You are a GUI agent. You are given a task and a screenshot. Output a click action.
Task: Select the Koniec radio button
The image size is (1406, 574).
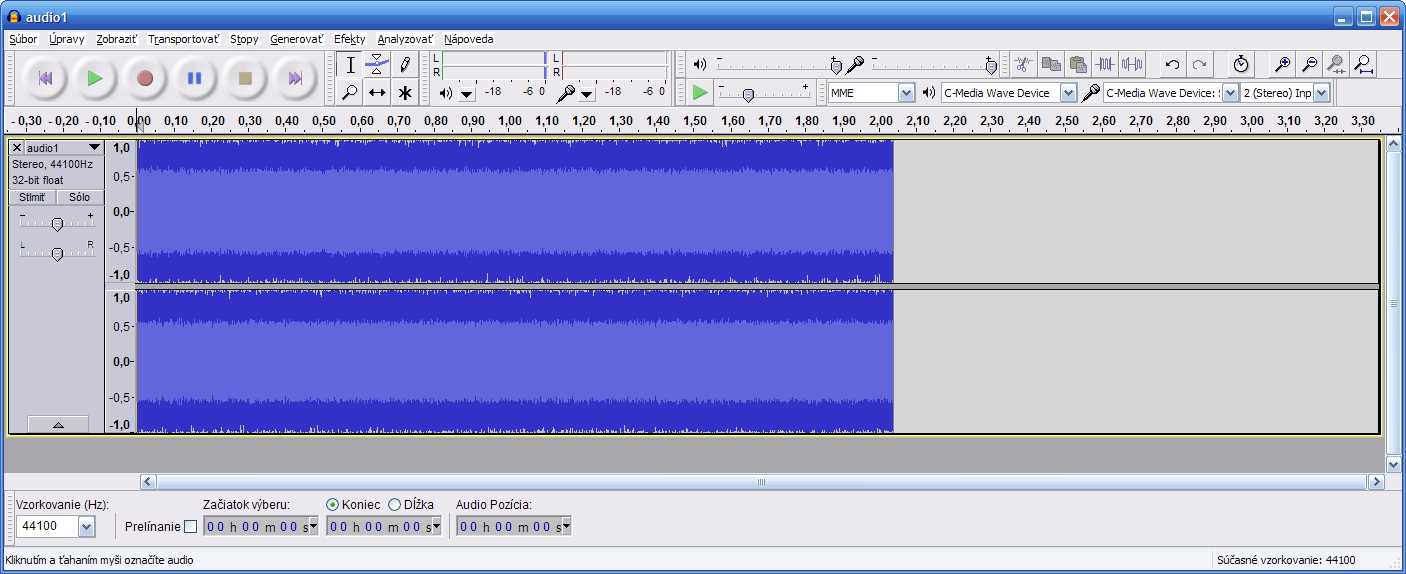(333, 505)
